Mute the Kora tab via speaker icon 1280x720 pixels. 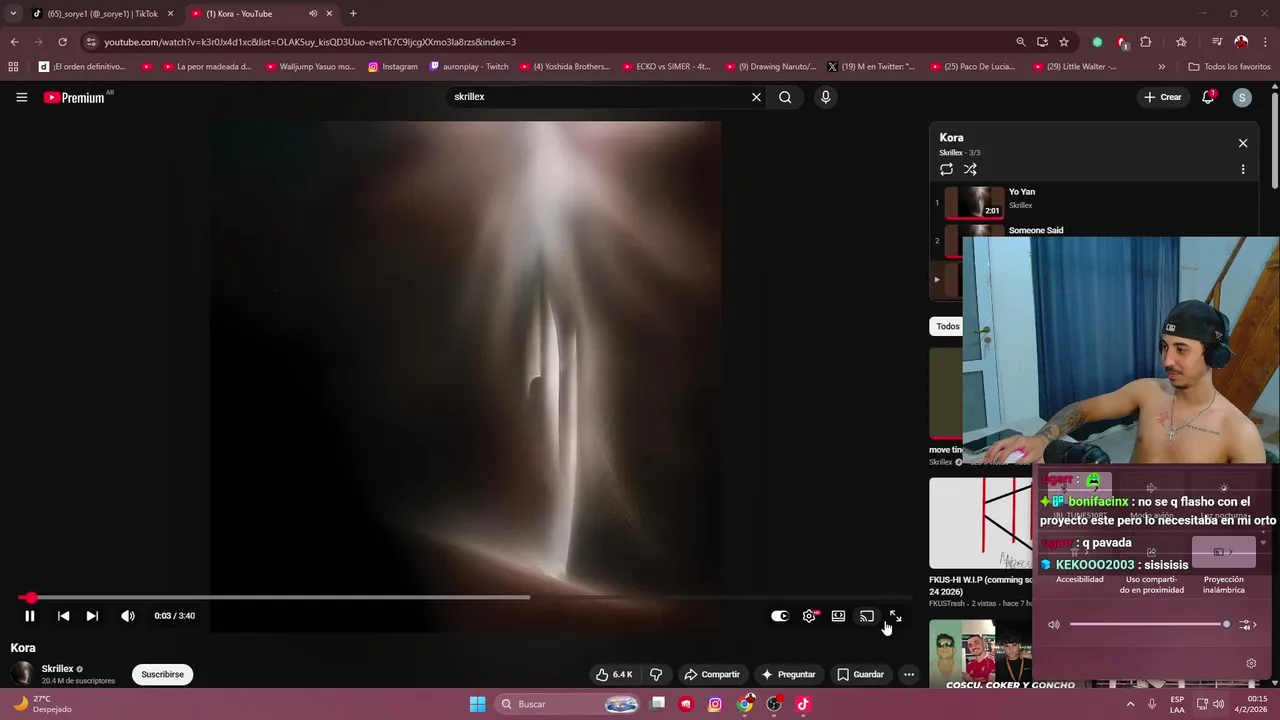tap(313, 14)
